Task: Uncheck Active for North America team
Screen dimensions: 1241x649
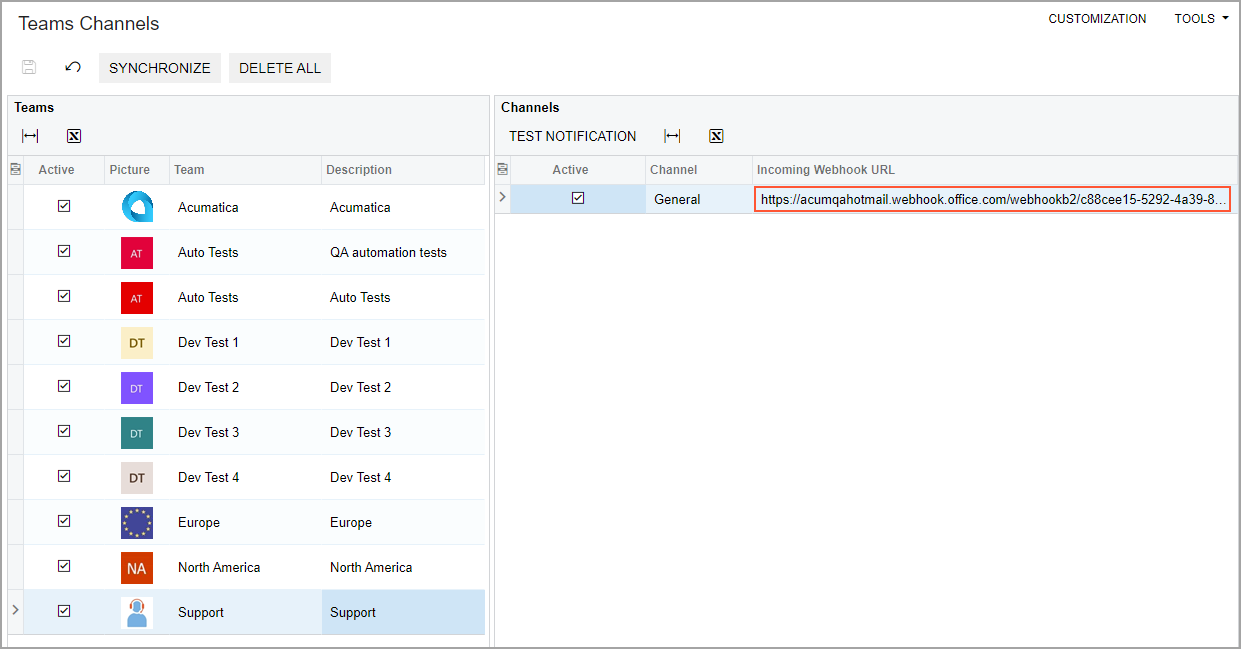Action: [x=64, y=566]
